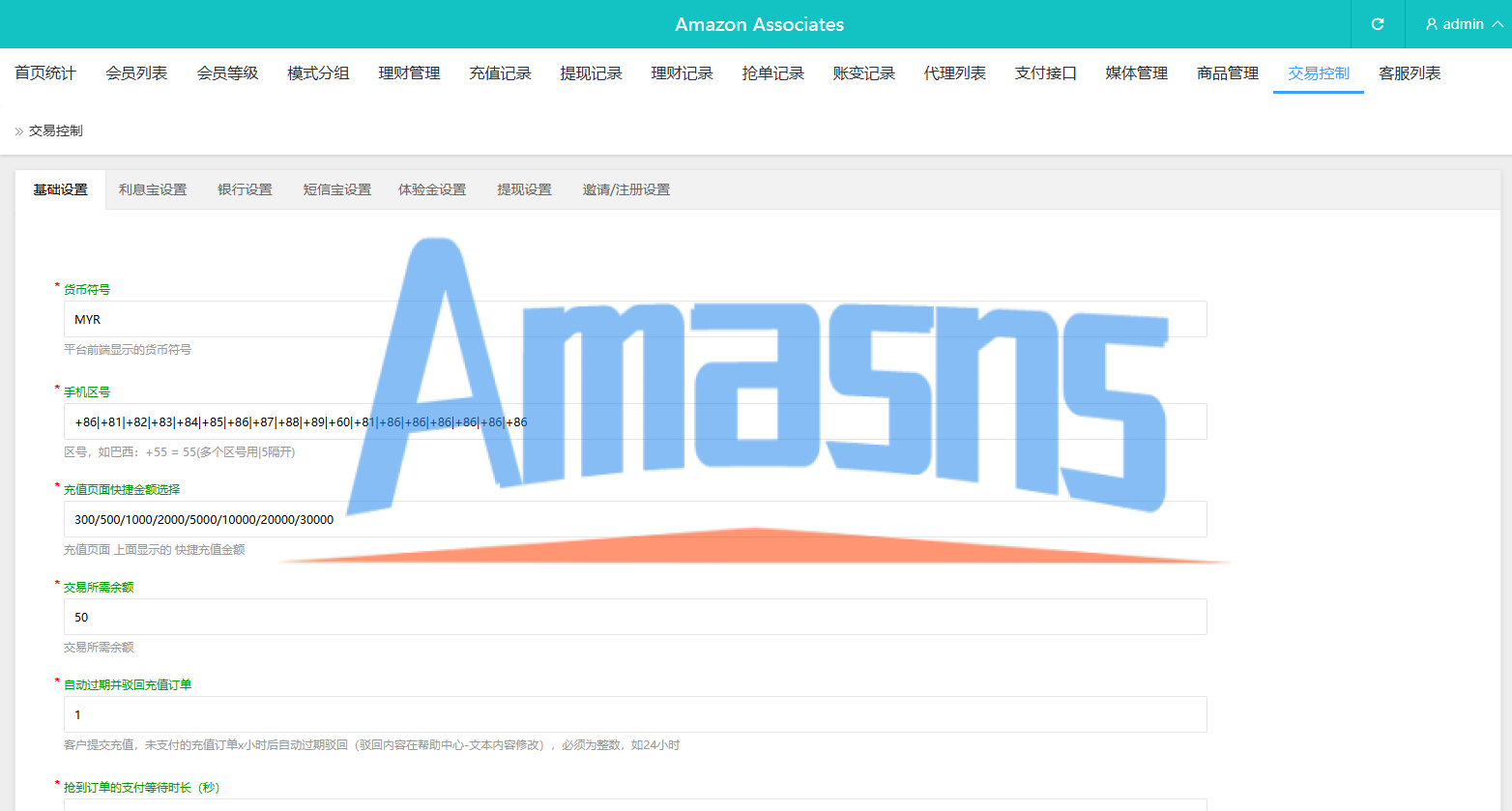Select active 交易控制 menu item

point(1318,73)
